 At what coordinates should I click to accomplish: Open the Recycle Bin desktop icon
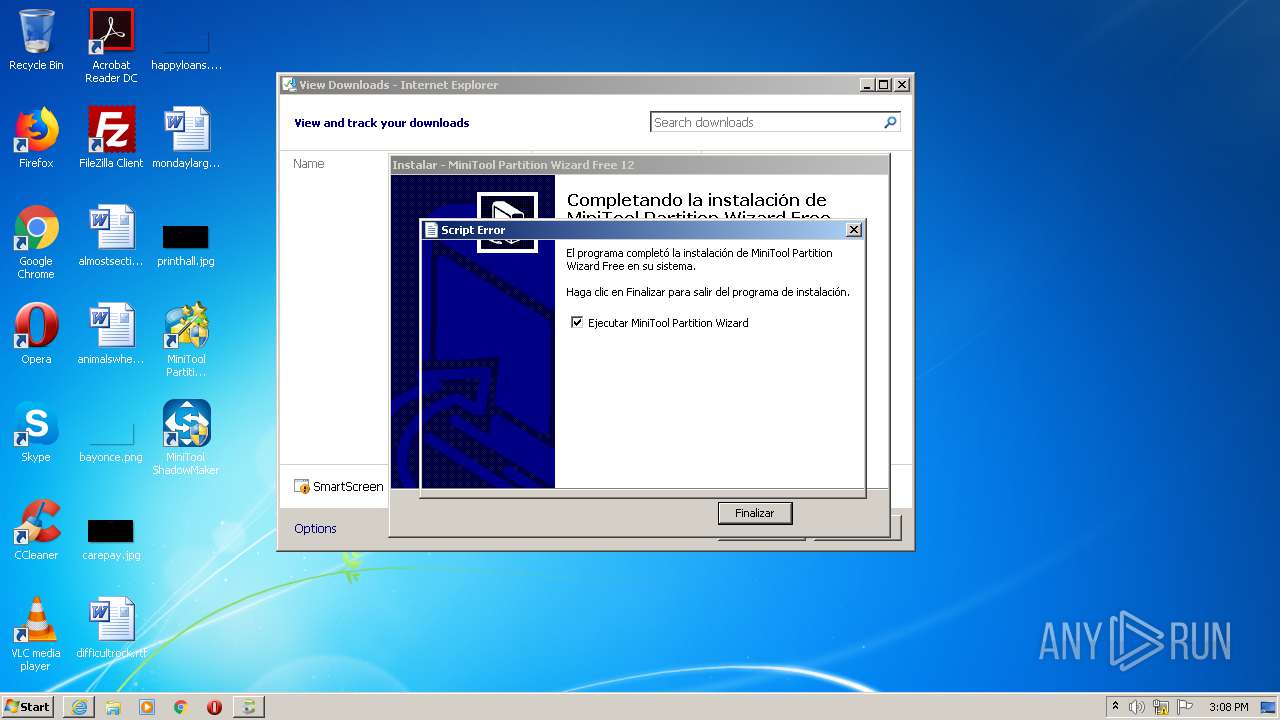point(36,40)
